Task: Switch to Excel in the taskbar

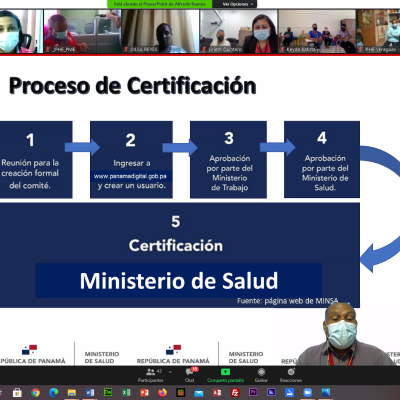Action: [x=126, y=393]
